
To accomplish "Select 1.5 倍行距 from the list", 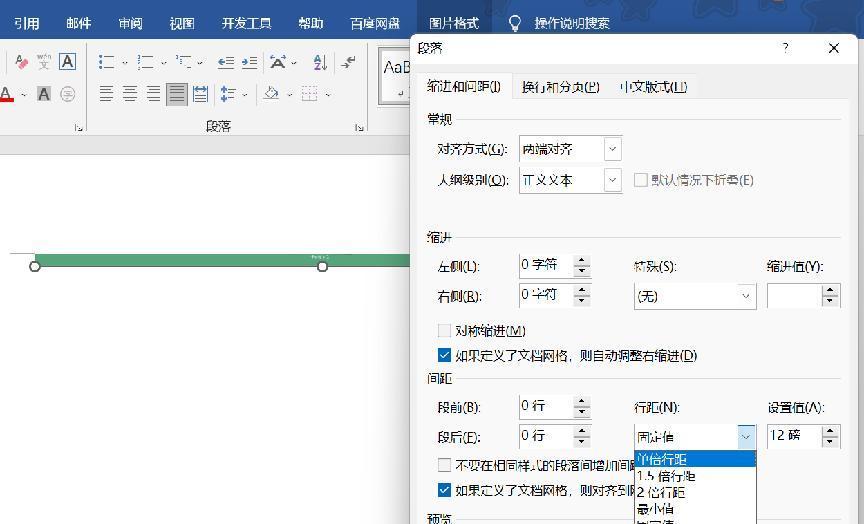I will (x=695, y=476).
